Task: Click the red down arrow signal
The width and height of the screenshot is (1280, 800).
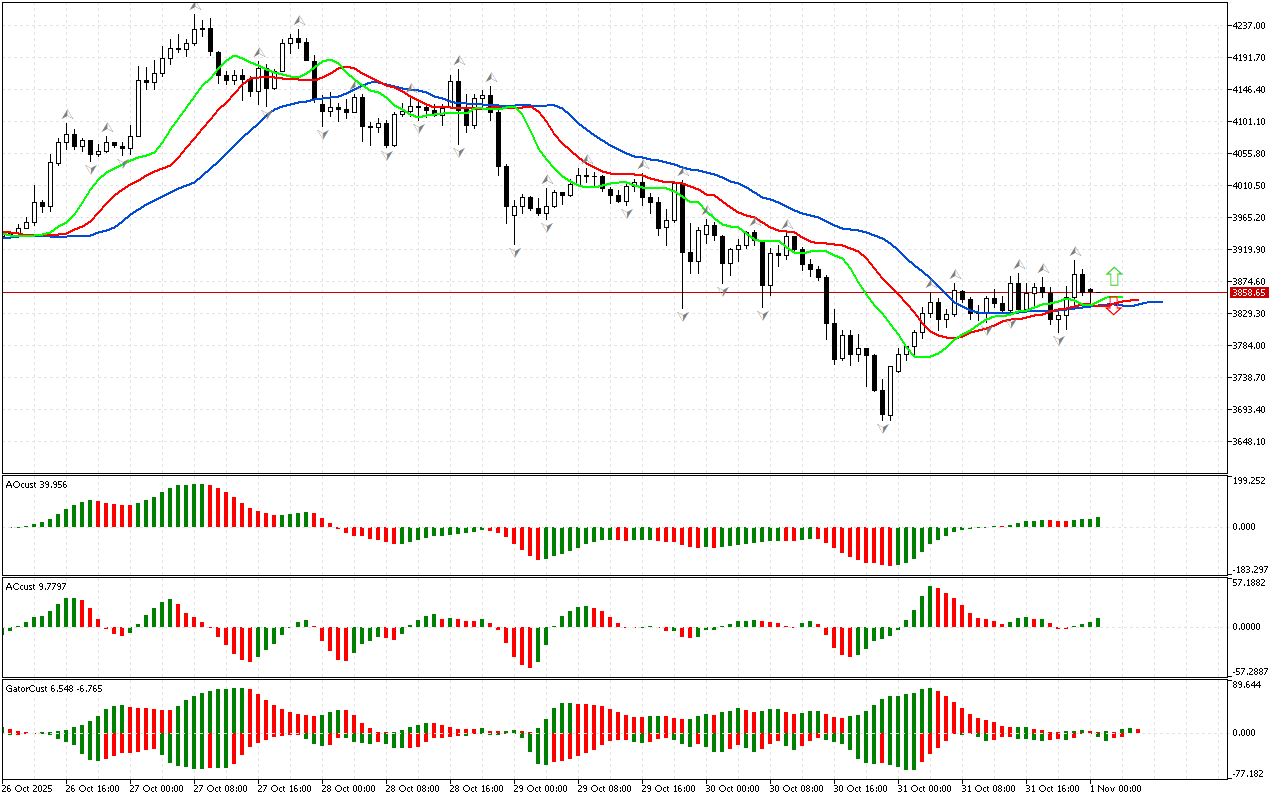Action: pos(1113,307)
